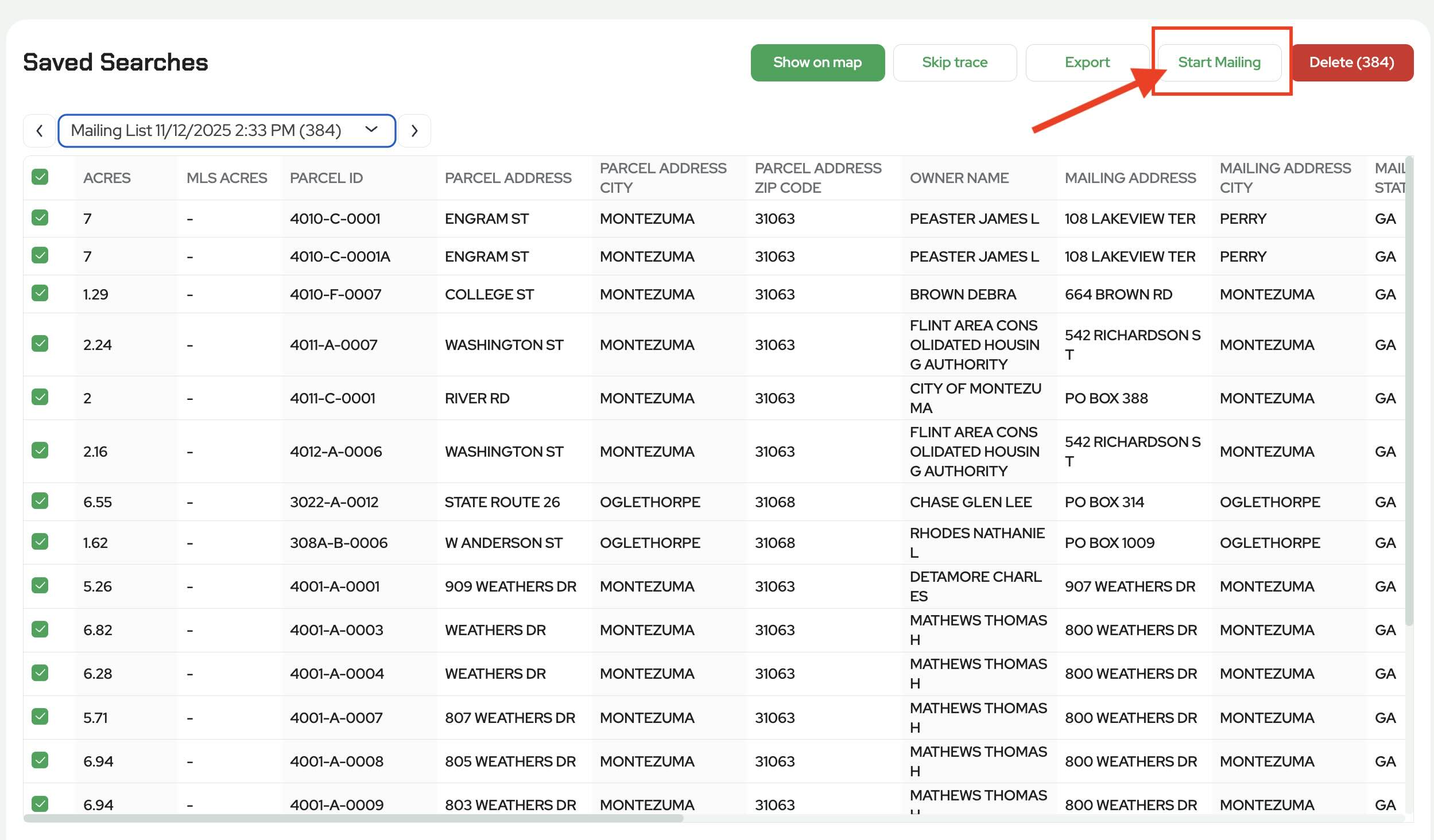Viewport: 1434px width, 840px height.
Task: Click the previous saved search arrow
Action: [39, 131]
